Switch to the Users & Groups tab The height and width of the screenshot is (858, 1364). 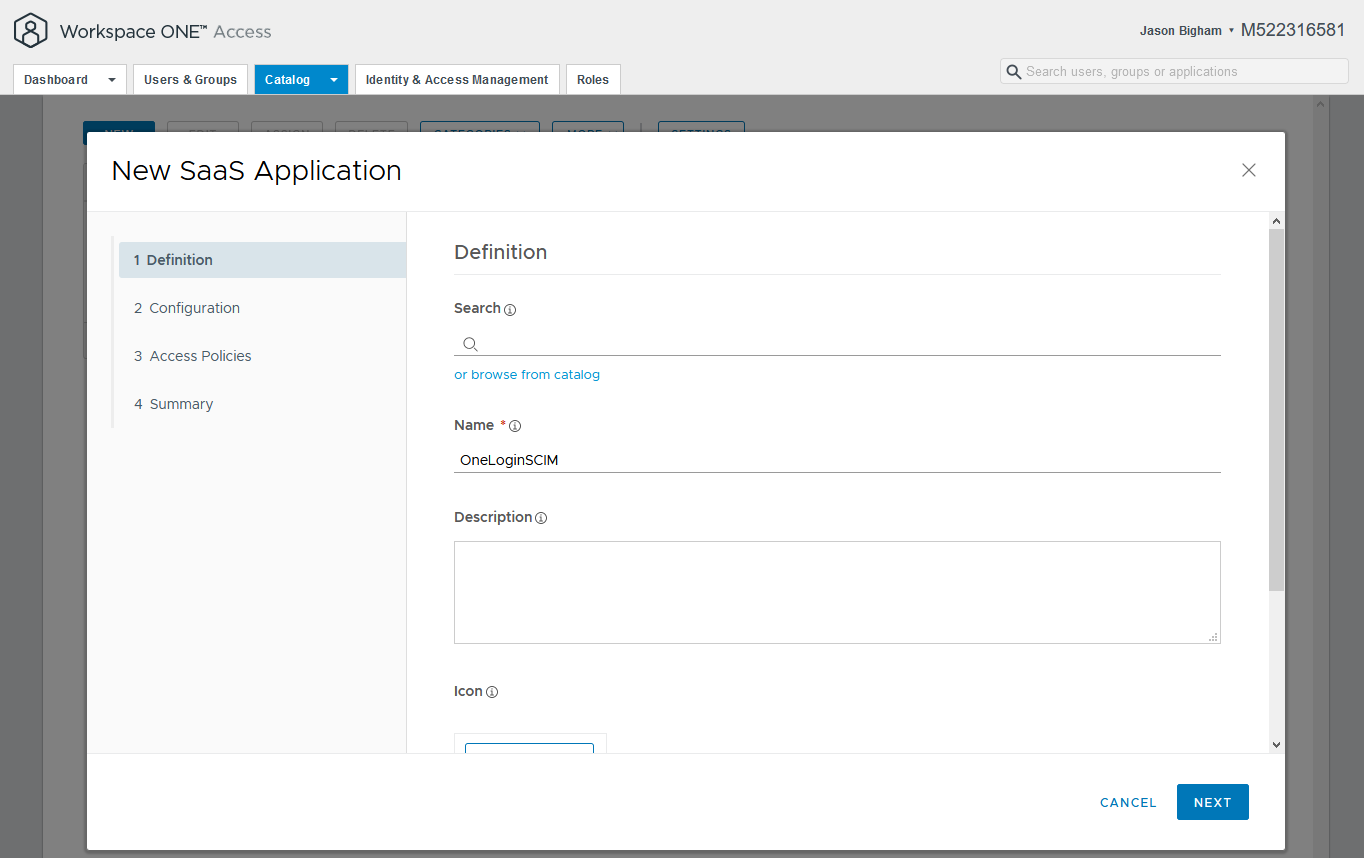click(190, 79)
